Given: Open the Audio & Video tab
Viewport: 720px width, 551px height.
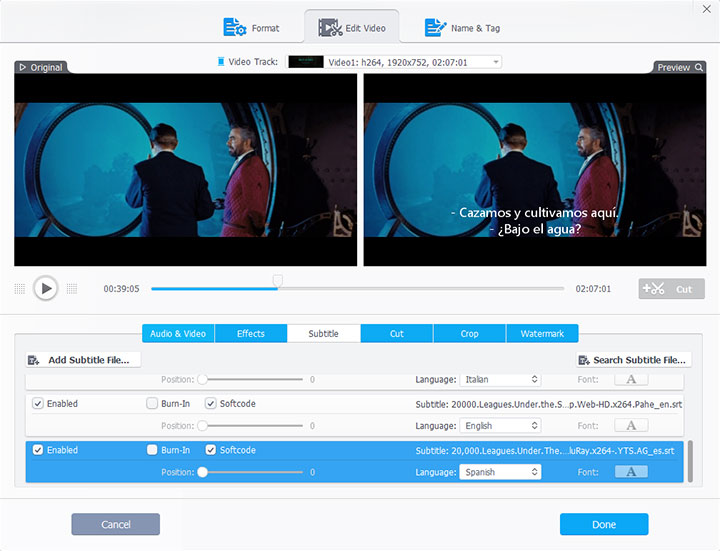Looking at the screenshot, I should point(178,334).
